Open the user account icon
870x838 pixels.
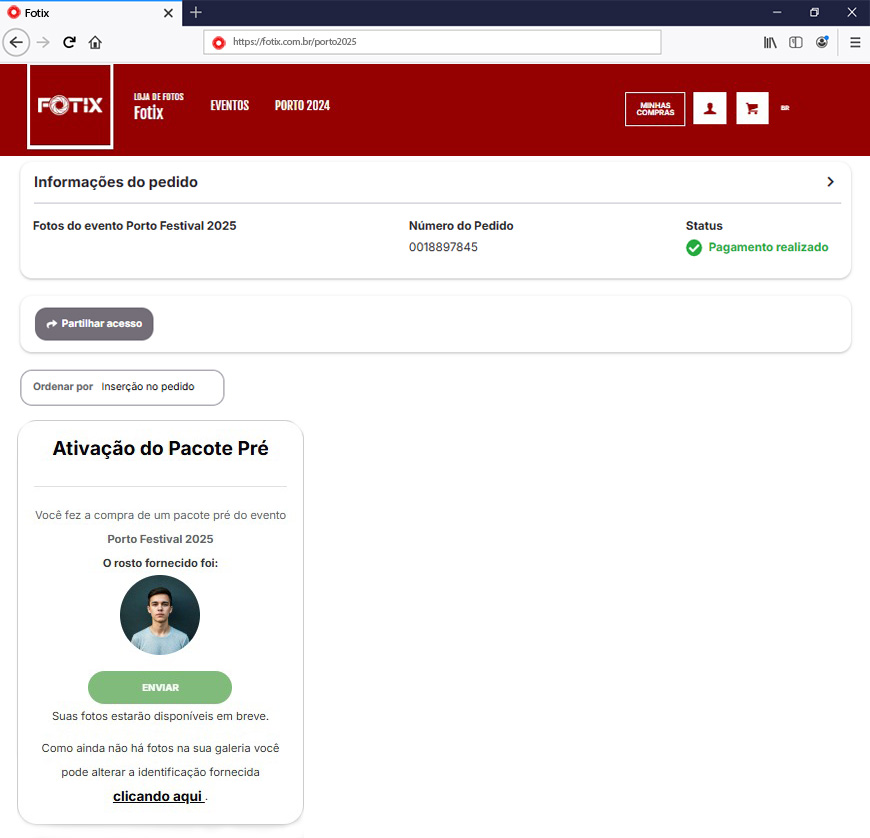pyautogui.click(x=710, y=108)
